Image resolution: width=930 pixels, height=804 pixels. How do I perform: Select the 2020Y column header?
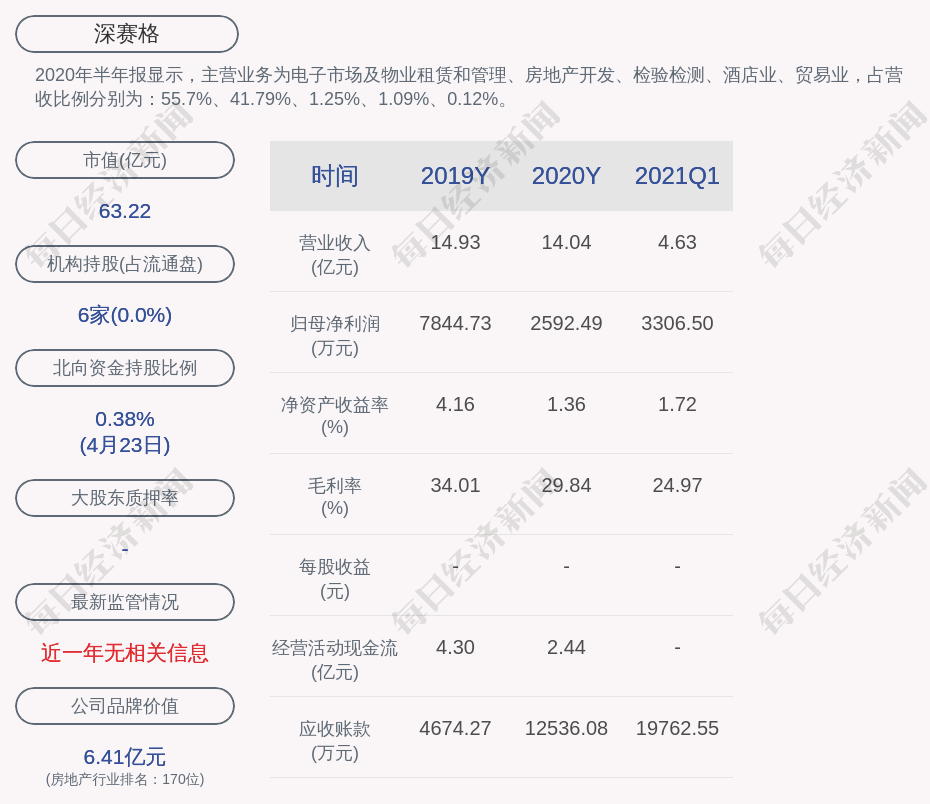pos(566,176)
